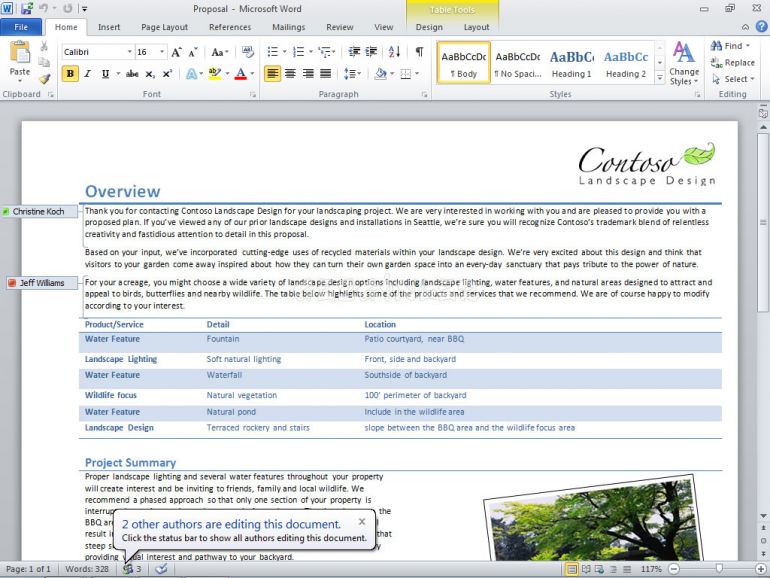Open the font name dropdown Calibri
Screen dimensions: 770x578
tap(130, 52)
